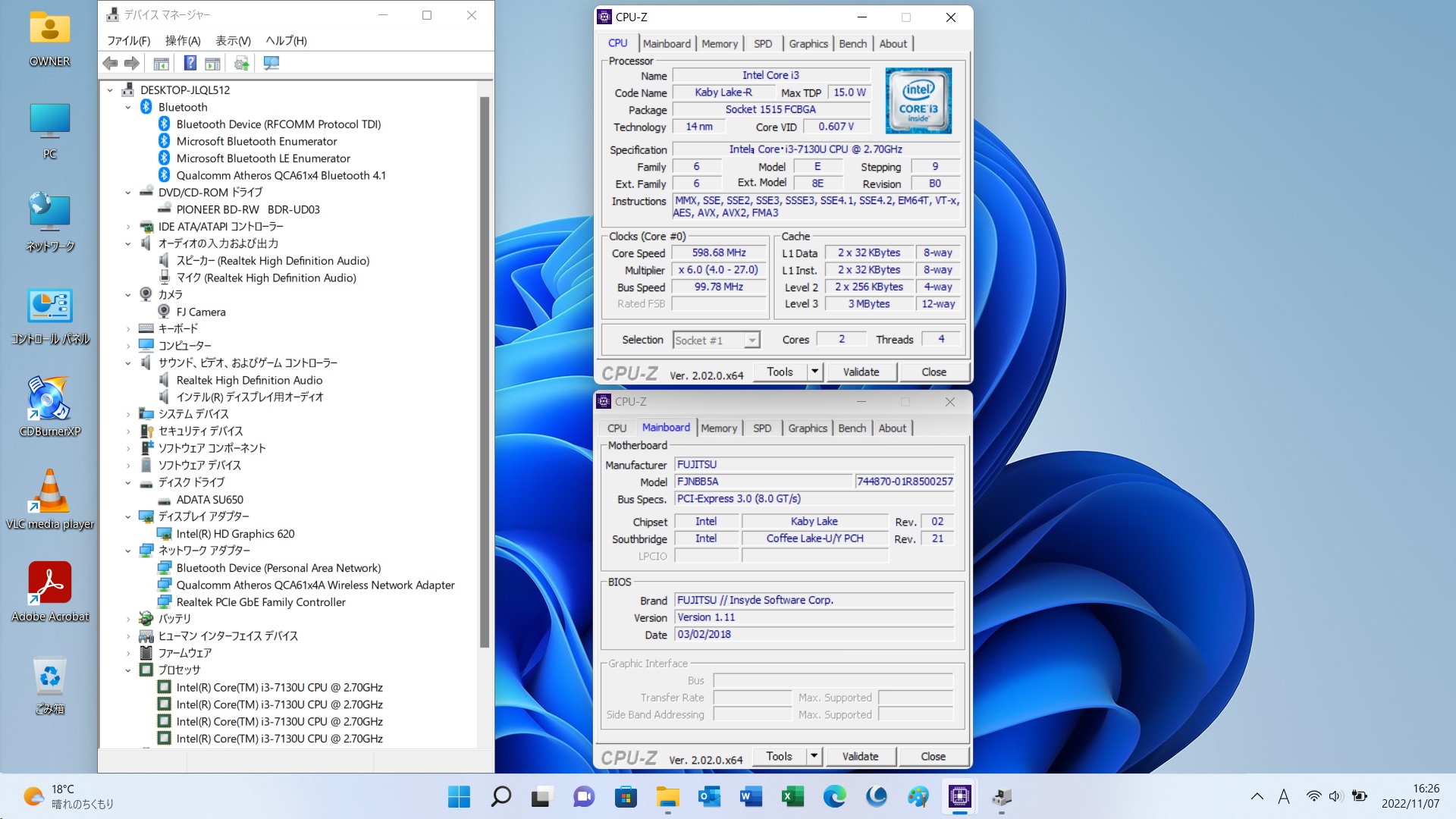Screen dimensions: 1456x819
Task: Click the update driver toolbar icon
Action: (x=241, y=64)
